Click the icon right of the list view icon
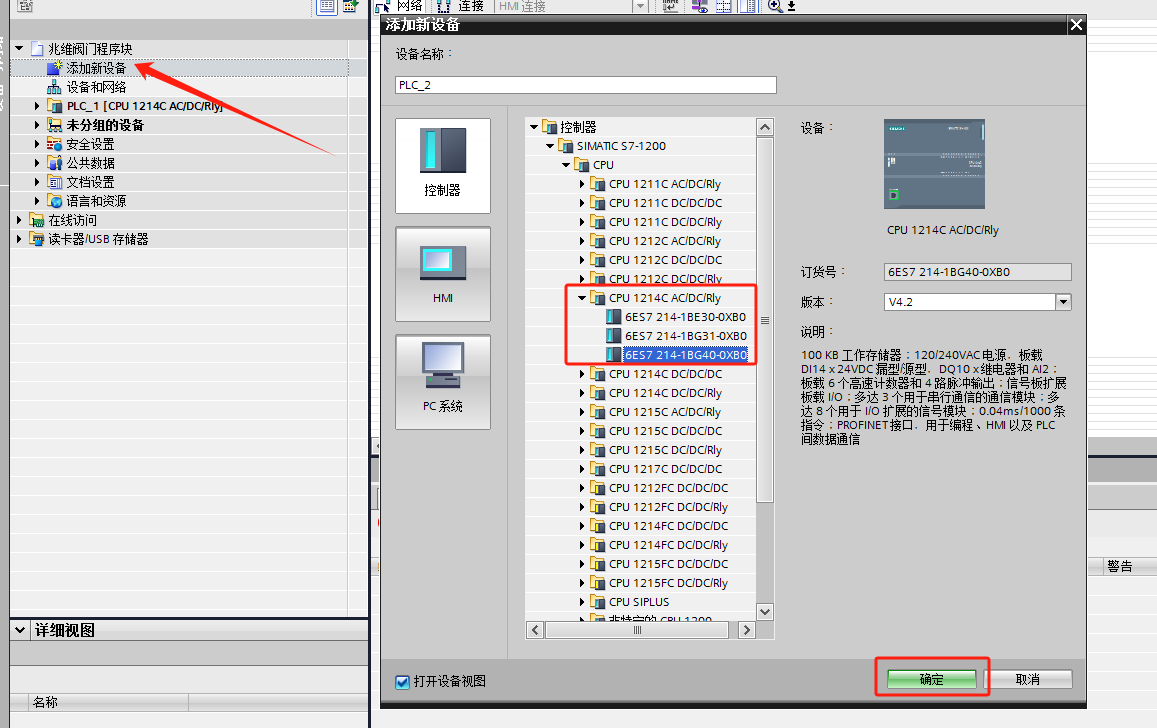The image size is (1157, 728). coord(350,7)
